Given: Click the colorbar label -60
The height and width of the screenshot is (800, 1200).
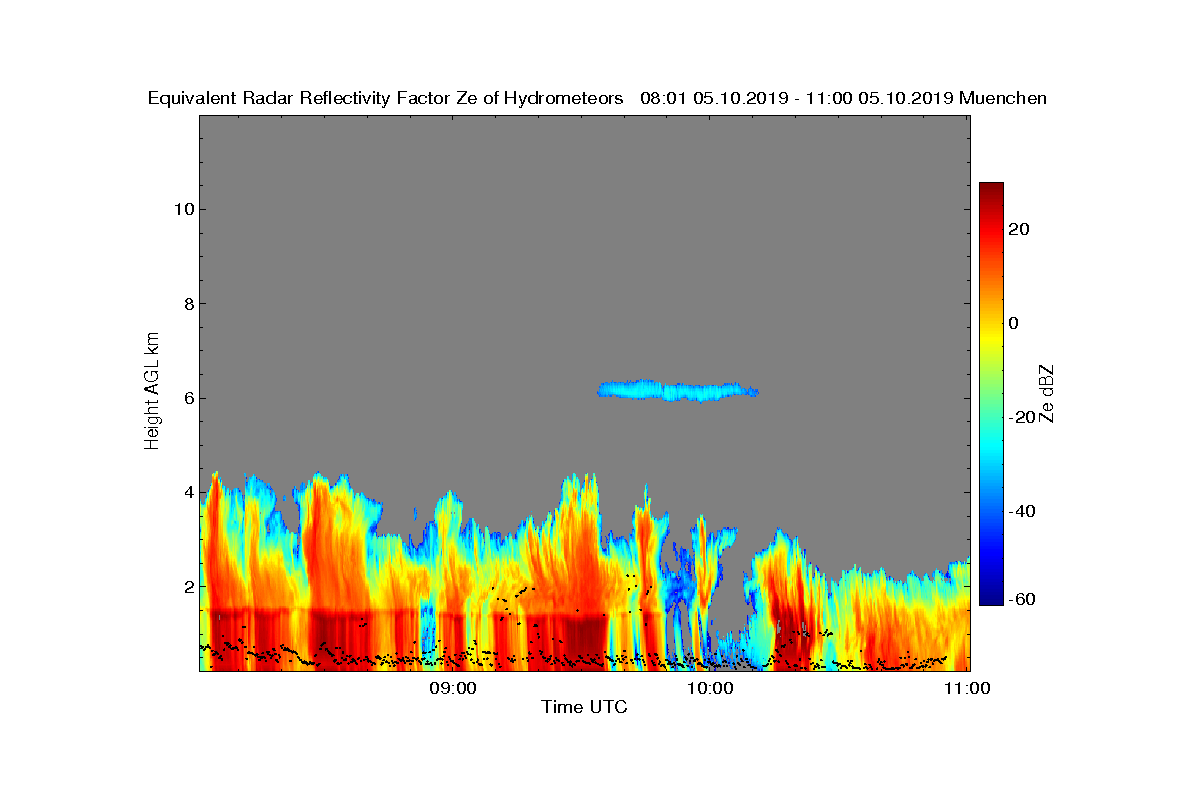Looking at the screenshot, I should 1022,599.
